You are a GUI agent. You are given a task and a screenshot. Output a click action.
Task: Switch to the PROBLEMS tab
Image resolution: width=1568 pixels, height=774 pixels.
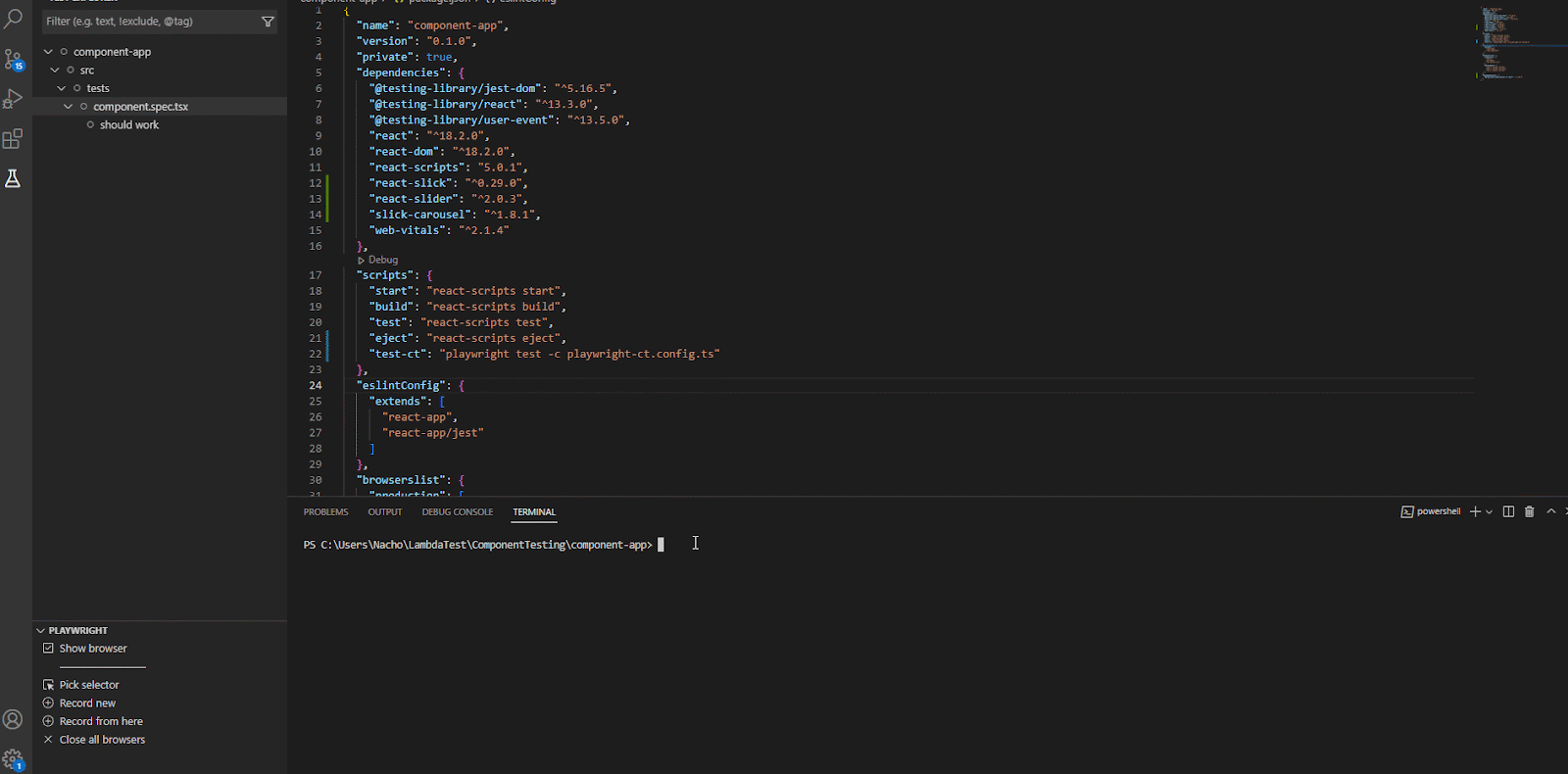pyautogui.click(x=325, y=512)
